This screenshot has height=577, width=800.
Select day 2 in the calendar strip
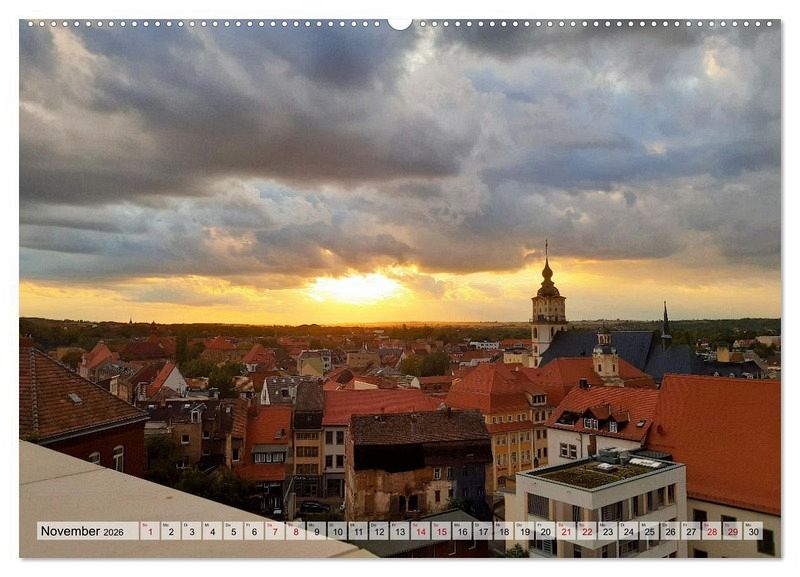170,531
